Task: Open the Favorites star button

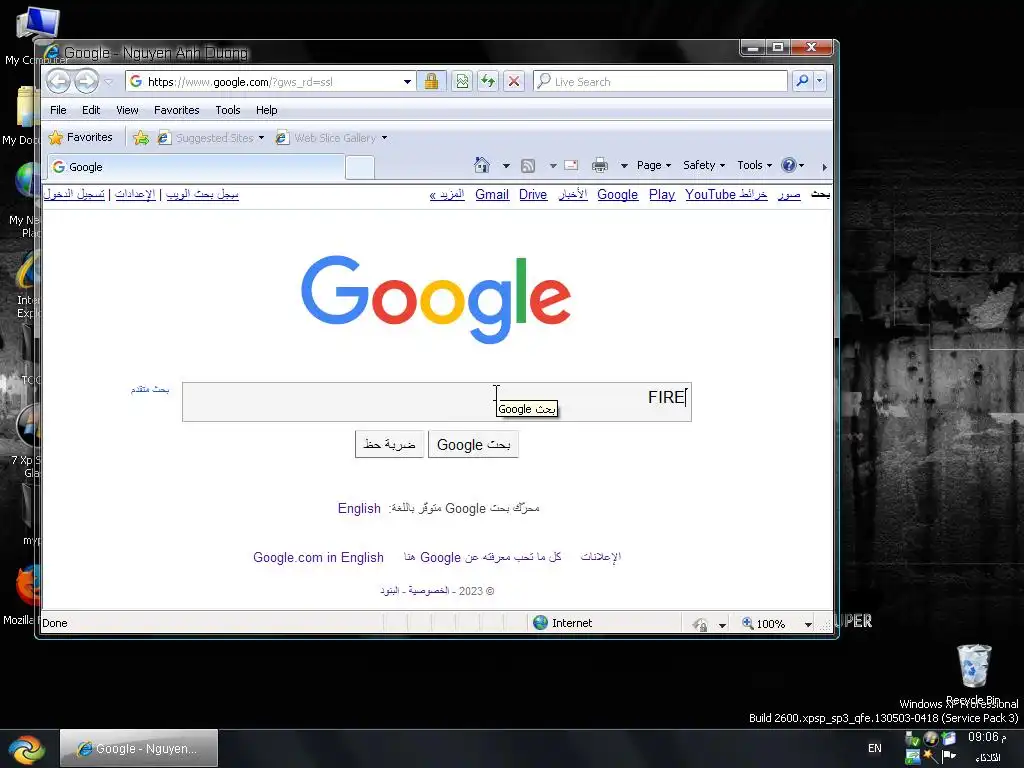Action: tap(80, 137)
